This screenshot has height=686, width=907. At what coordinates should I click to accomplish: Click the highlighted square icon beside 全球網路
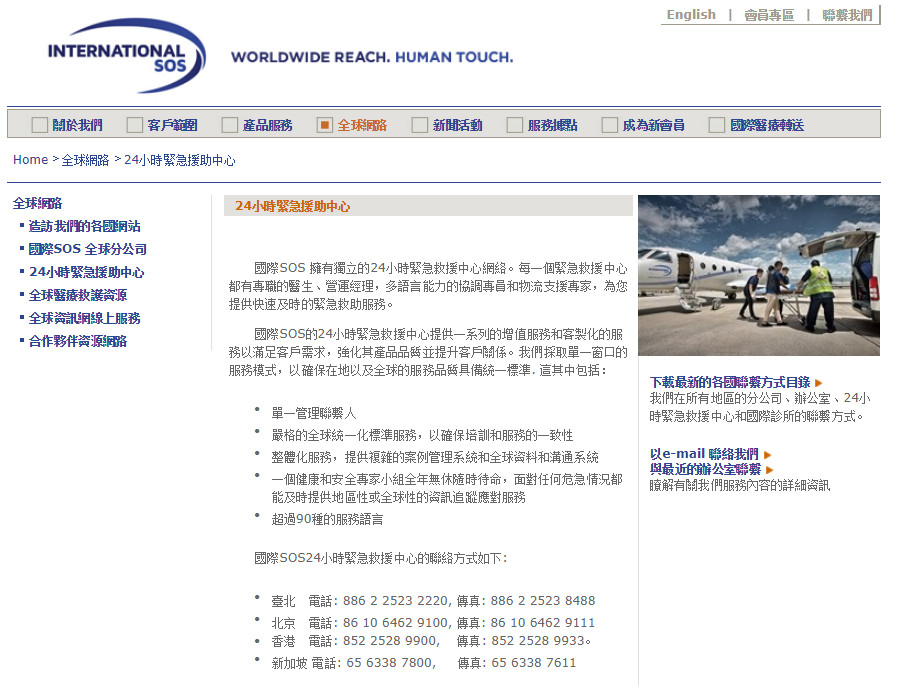[324, 125]
